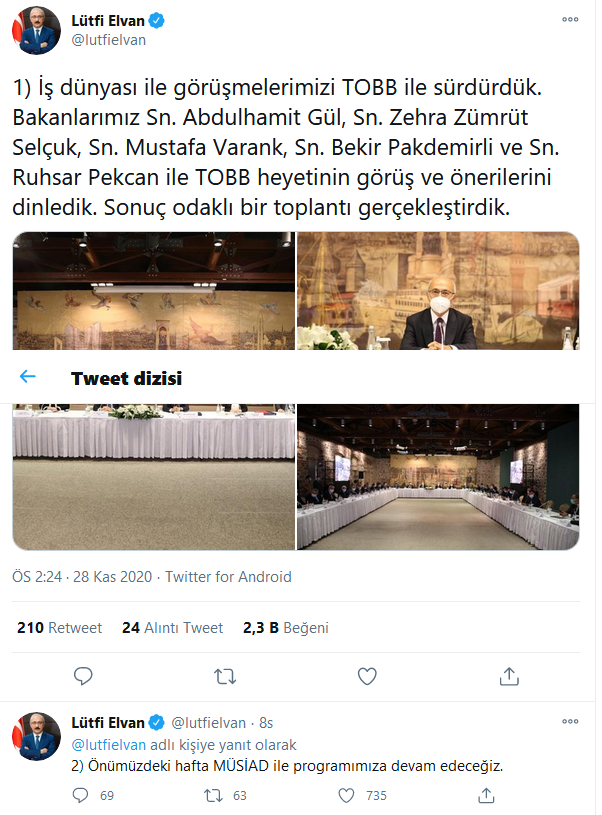Share the MÜSİAD reply tweet
This screenshot has height=815, width=602.
pos(487,796)
